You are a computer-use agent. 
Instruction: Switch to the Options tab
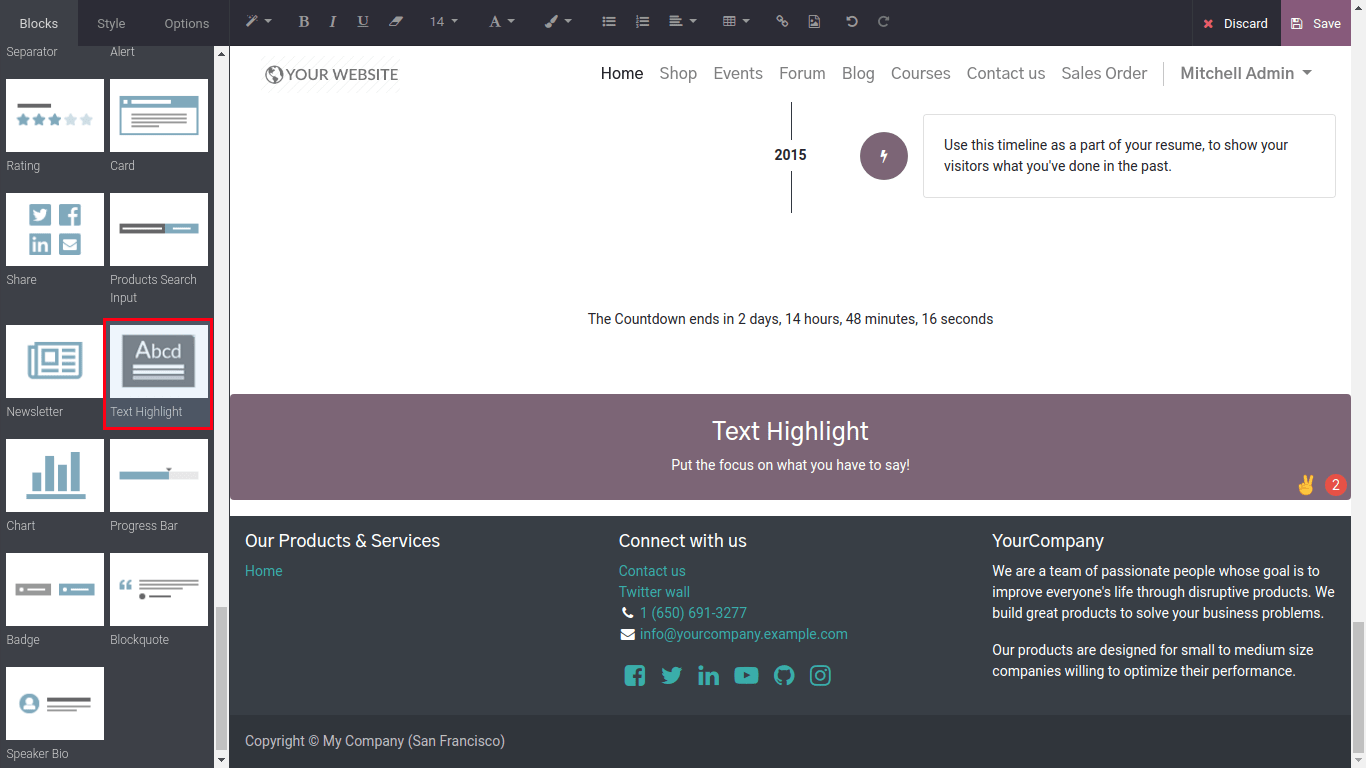(x=187, y=23)
